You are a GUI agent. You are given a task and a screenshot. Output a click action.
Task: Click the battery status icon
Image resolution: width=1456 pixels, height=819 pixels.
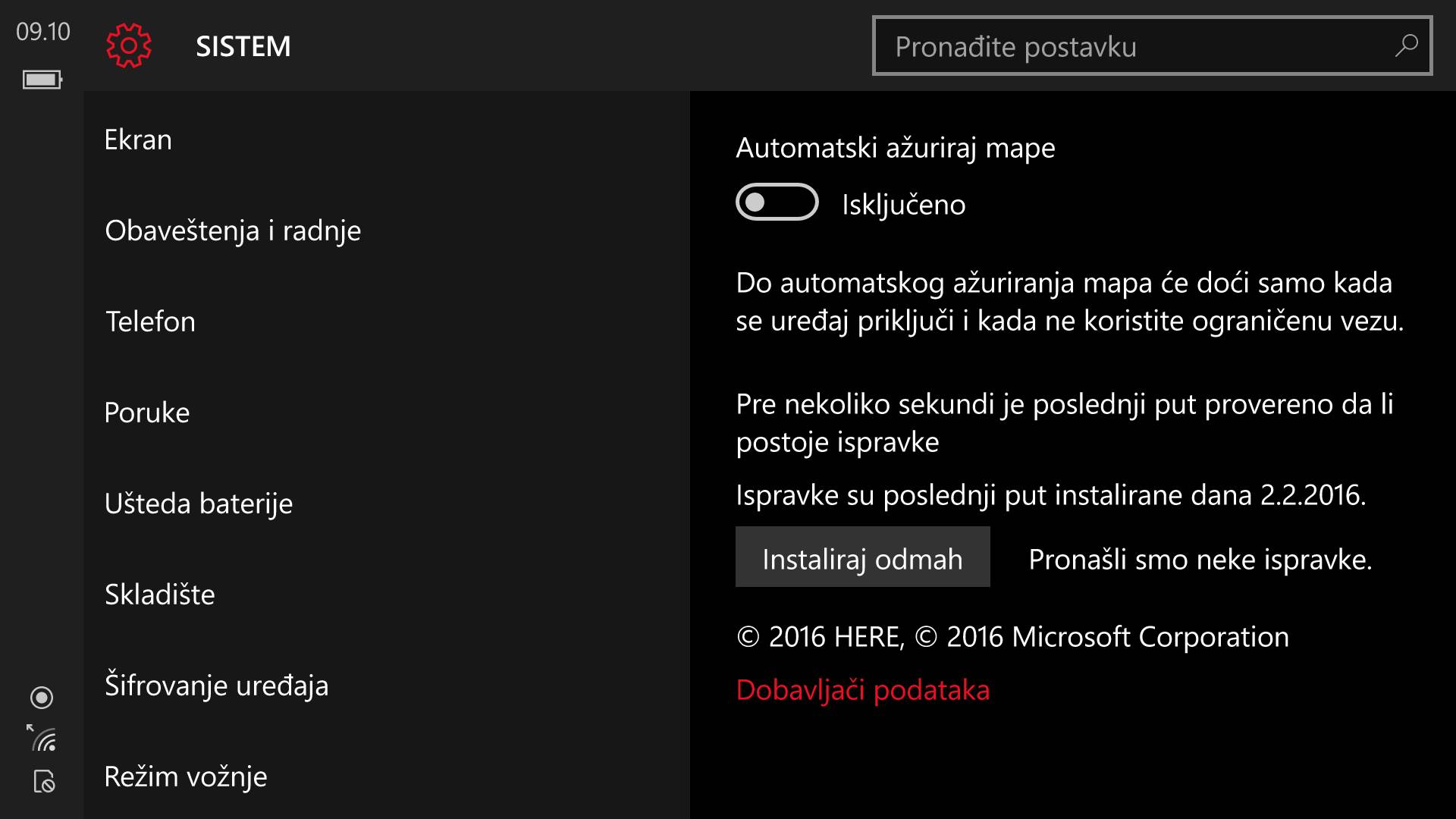pos(42,80)
